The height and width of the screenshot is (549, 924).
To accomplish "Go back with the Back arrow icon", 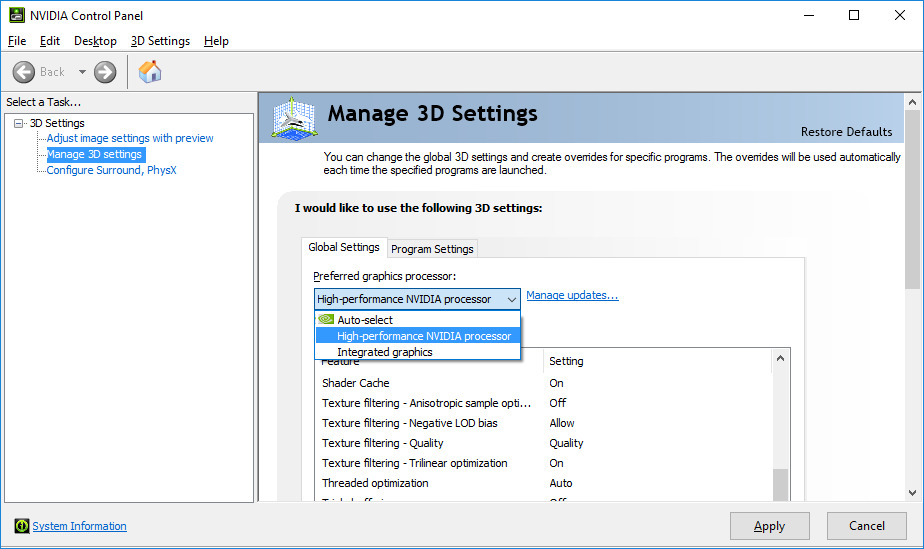I will (x=24, y=72).
